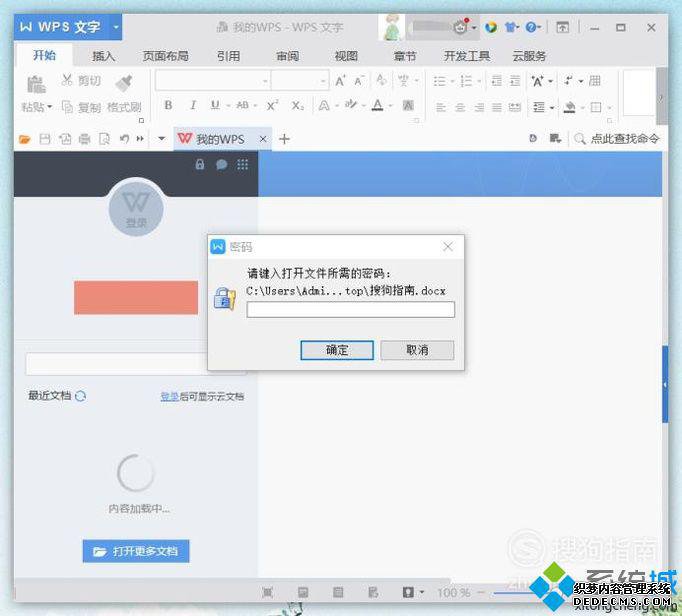Click the font color A icon
This screenshot has height=616, width=682.
coord(378,105)
